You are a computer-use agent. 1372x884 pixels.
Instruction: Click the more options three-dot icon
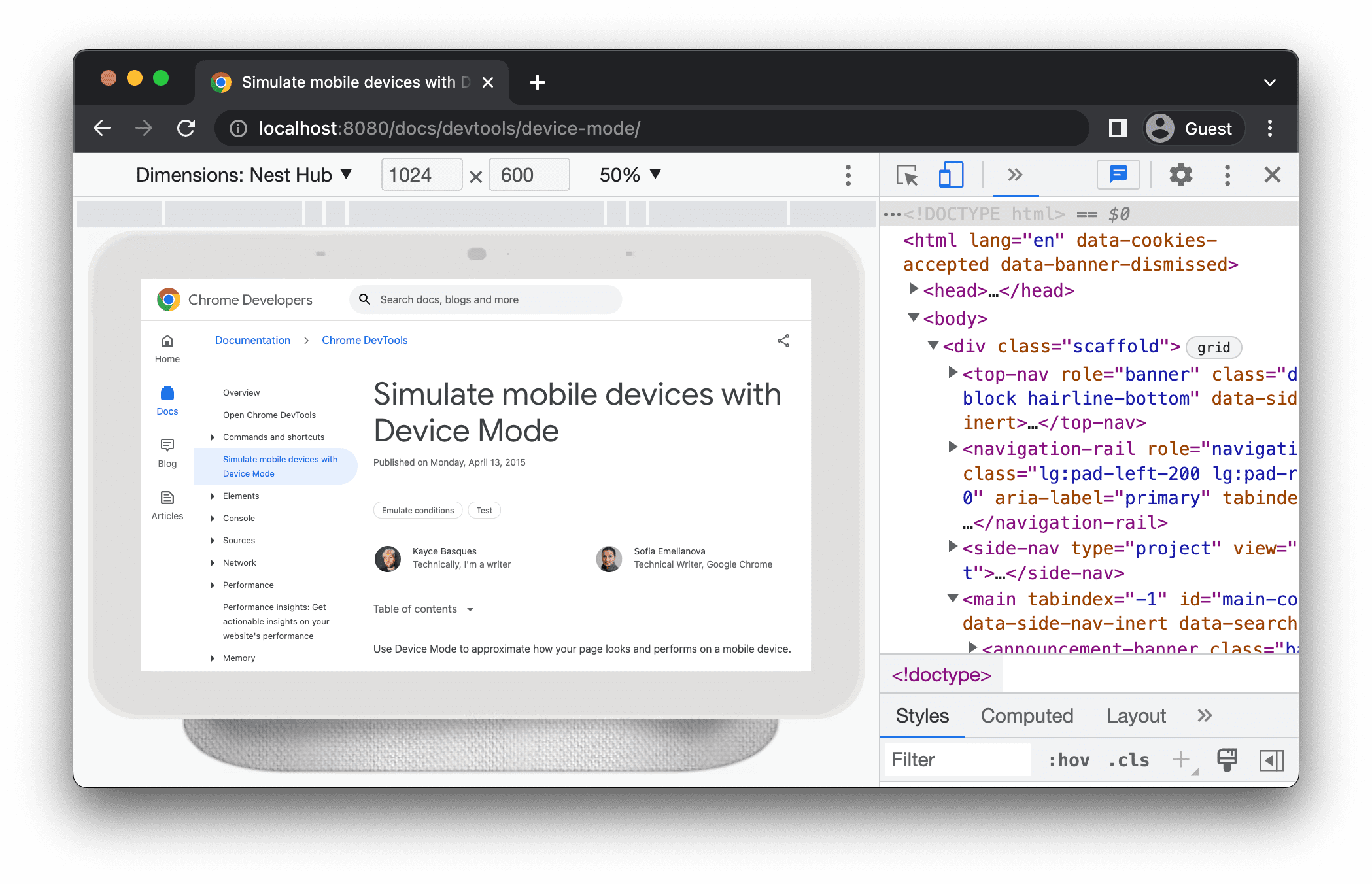click(848, 175)
